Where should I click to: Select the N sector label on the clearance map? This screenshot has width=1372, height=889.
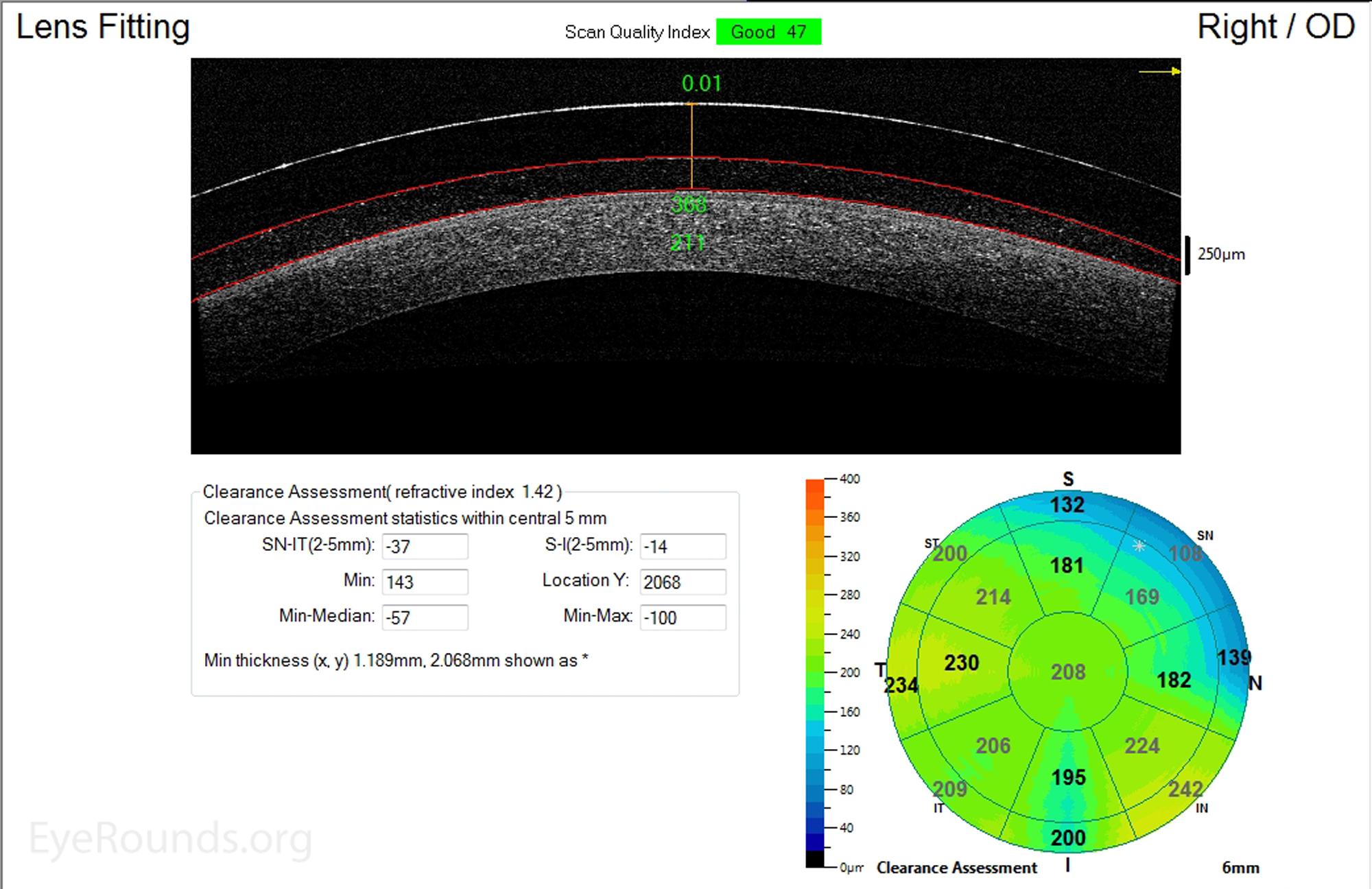(1257, 683)
